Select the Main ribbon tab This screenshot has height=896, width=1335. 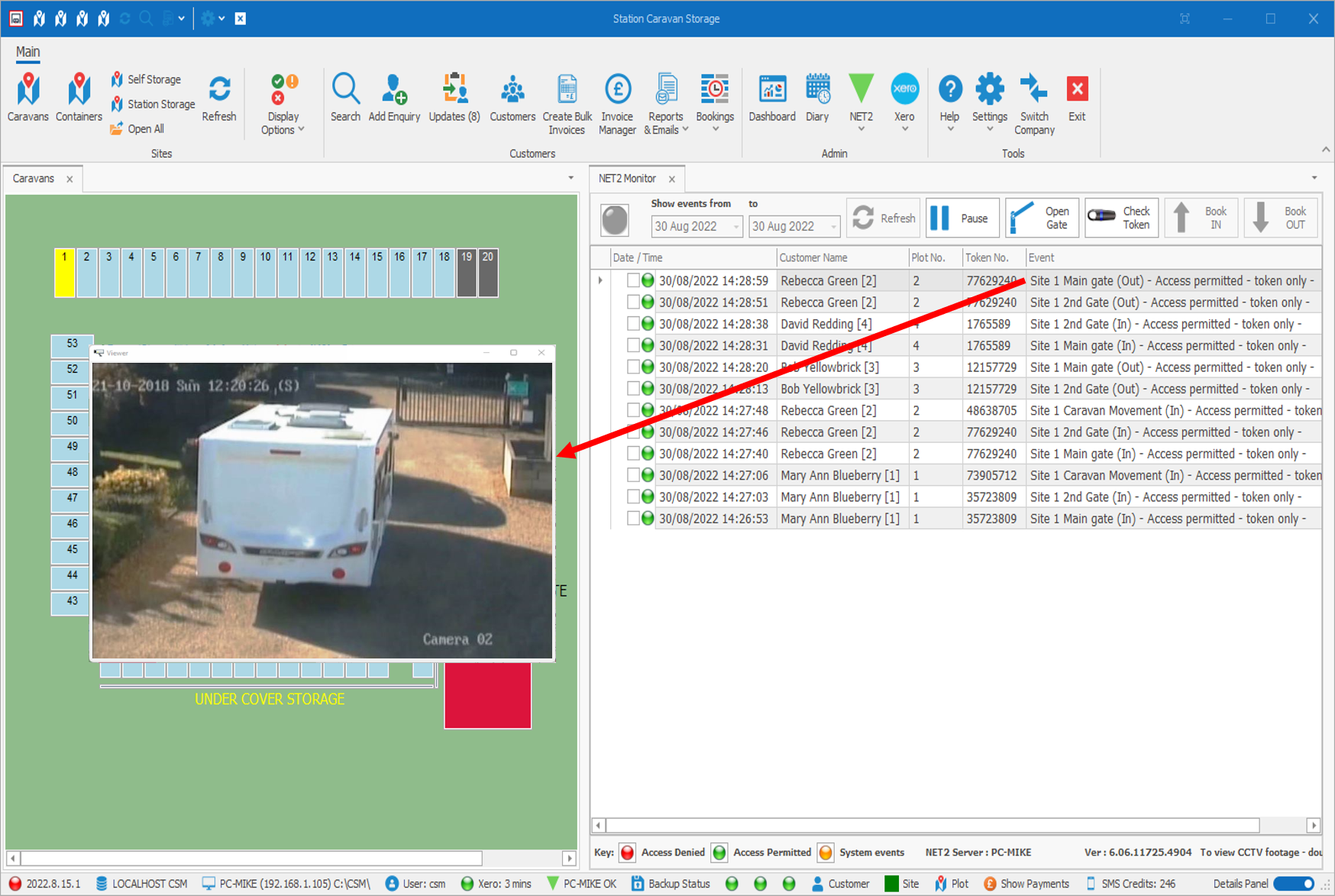27,52
